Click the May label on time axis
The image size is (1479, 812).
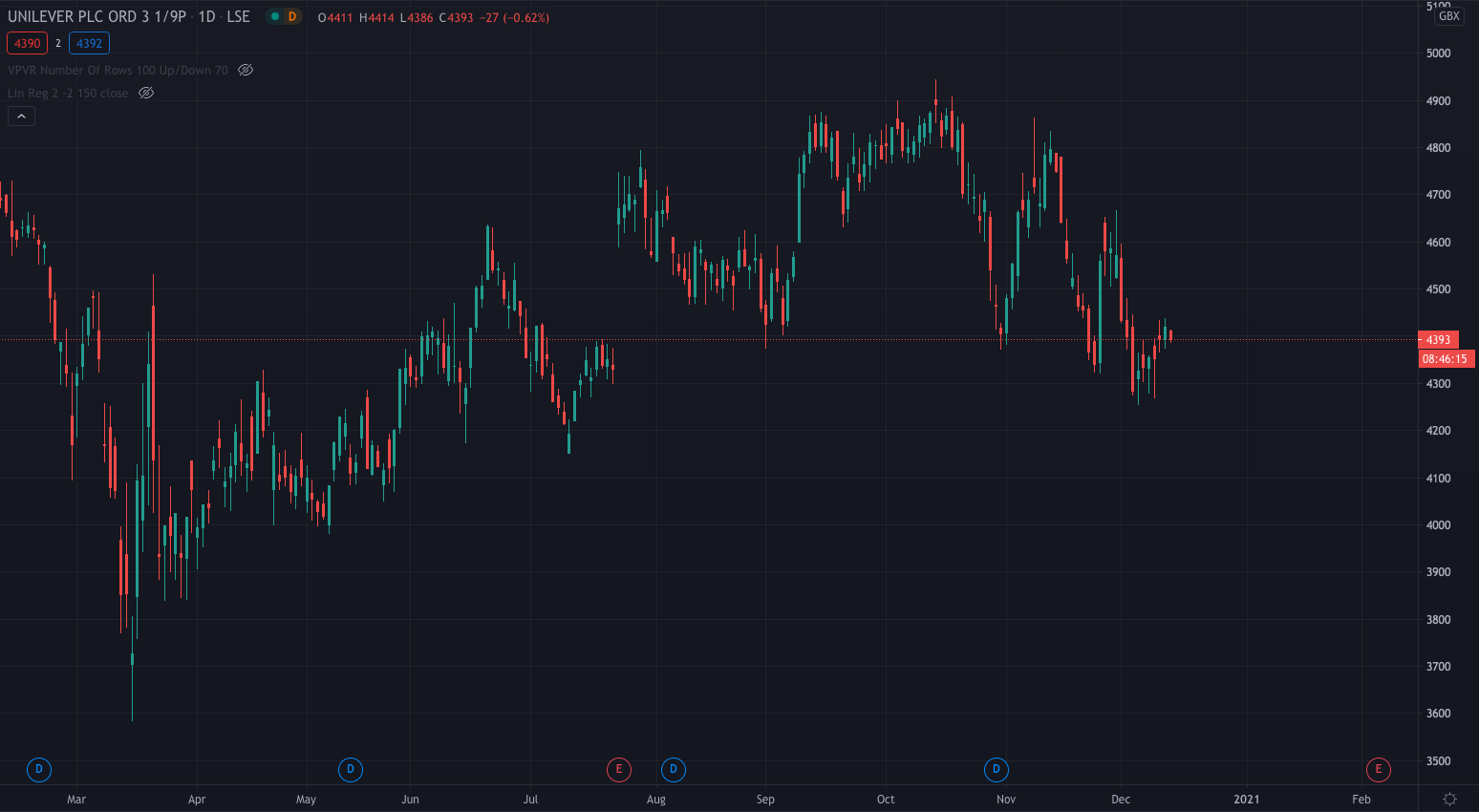pos(306,800)
